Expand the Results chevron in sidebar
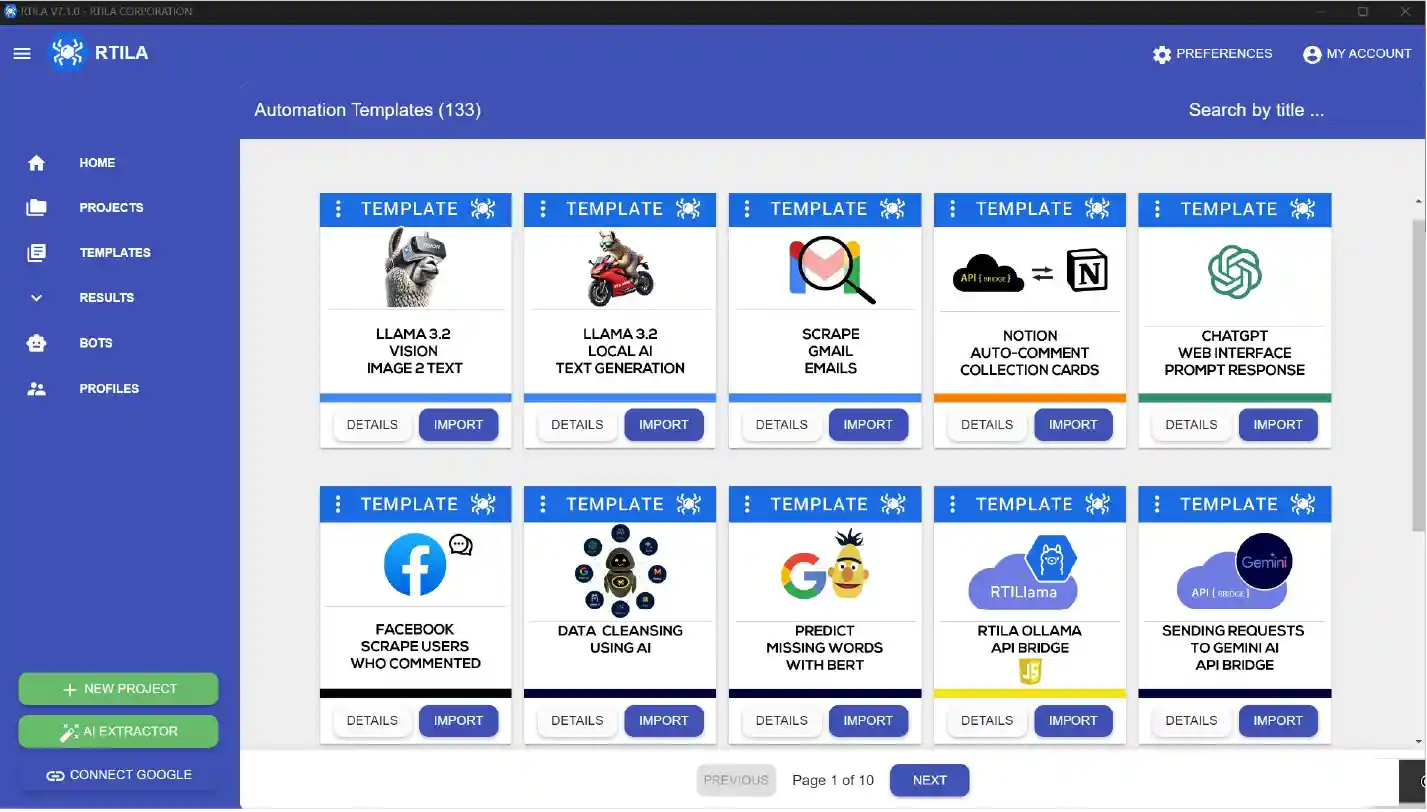 37,298
